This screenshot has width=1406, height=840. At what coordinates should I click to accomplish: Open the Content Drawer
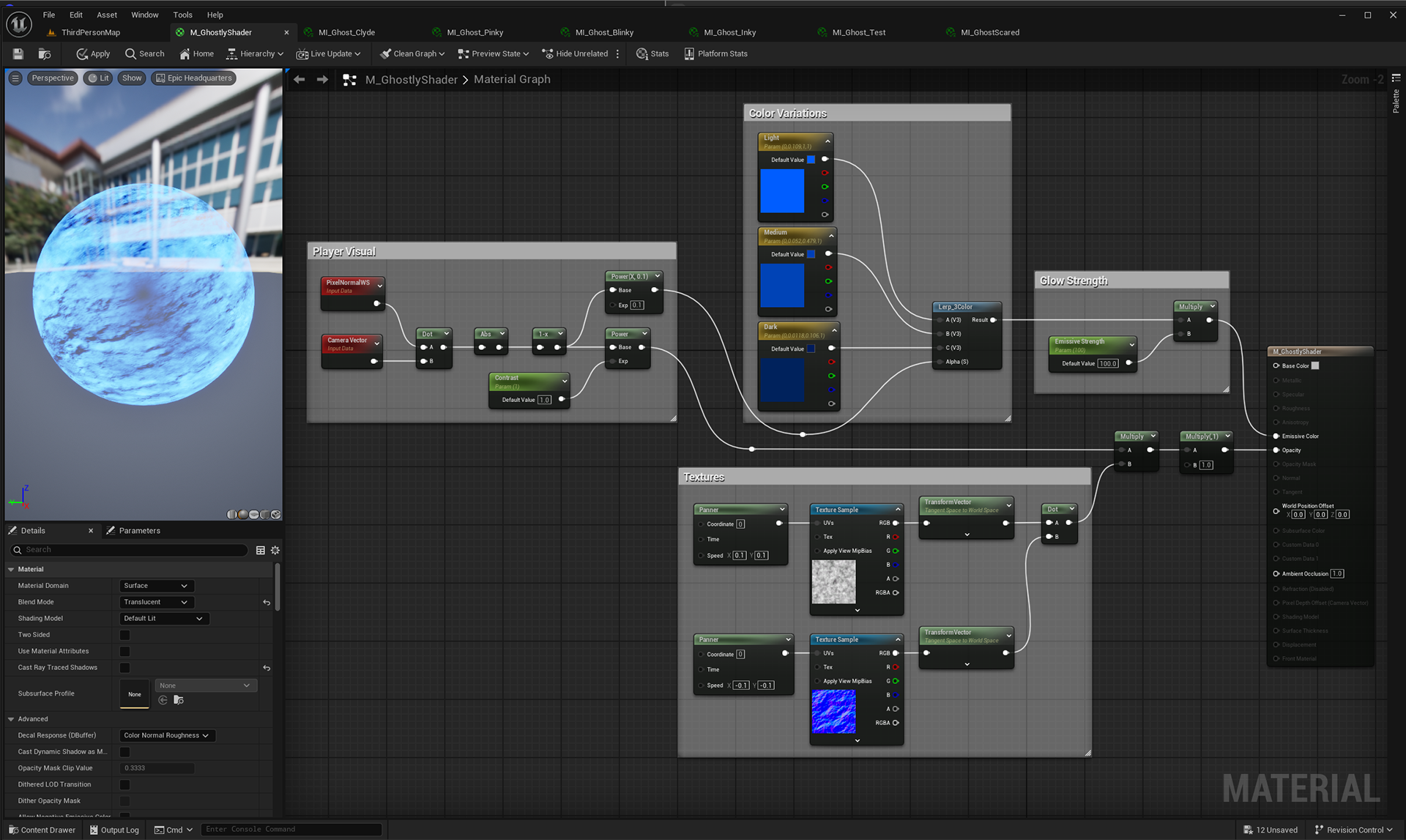click(x=42, y=830)
